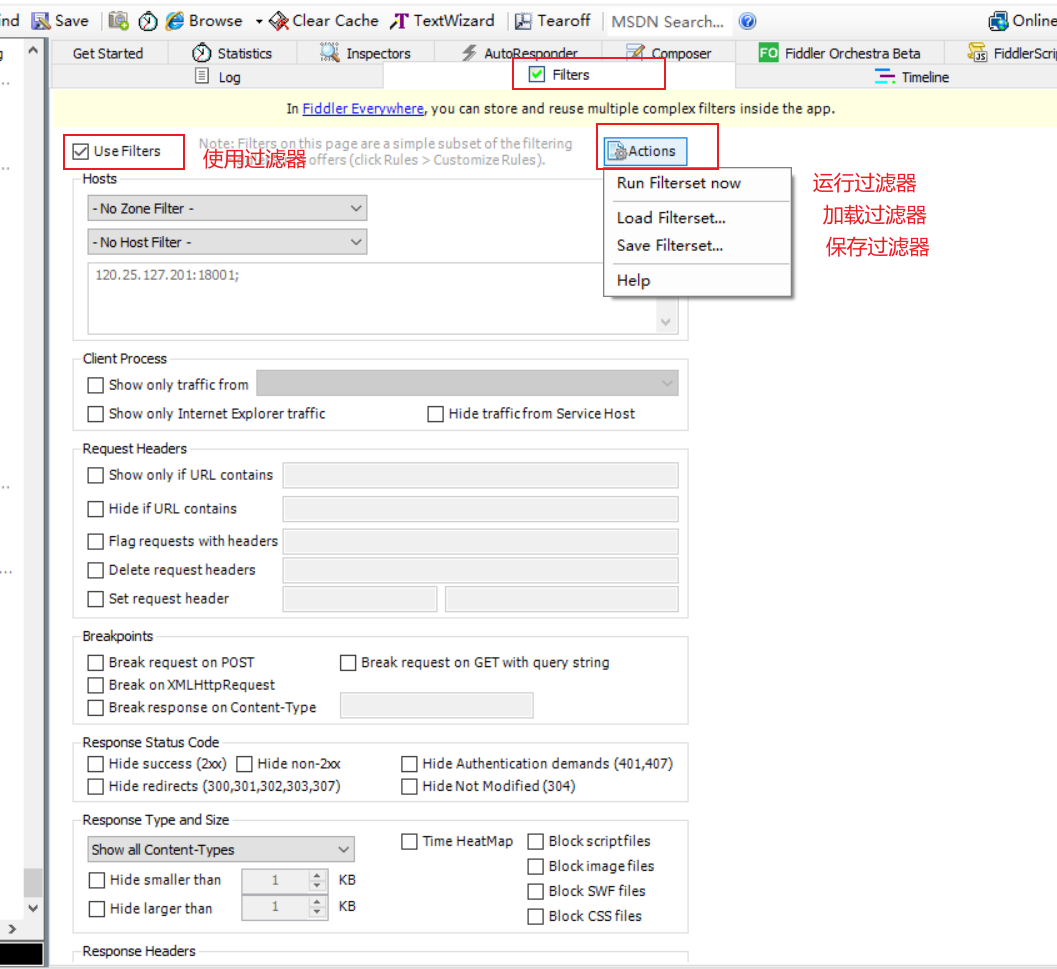
Task: Click the Clear Cache icon
Action: coord(279,21)
